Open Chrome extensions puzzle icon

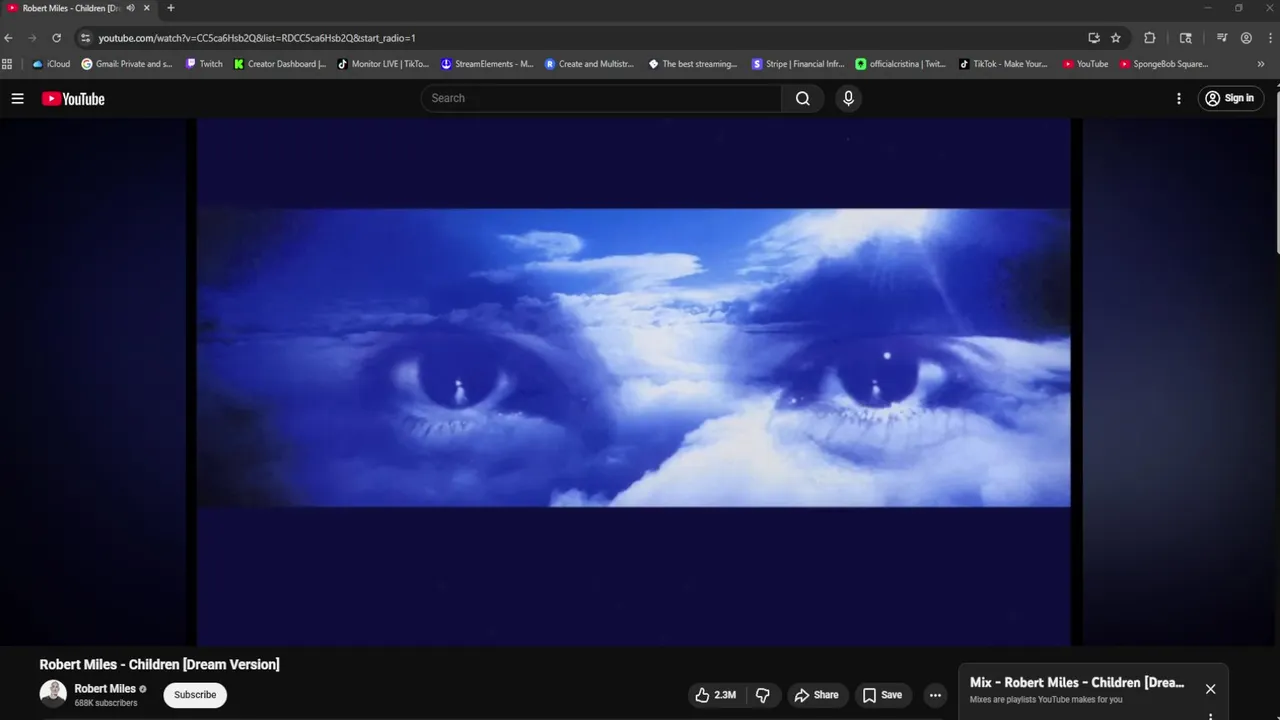pyautogui.click(x=1150, y=38)
